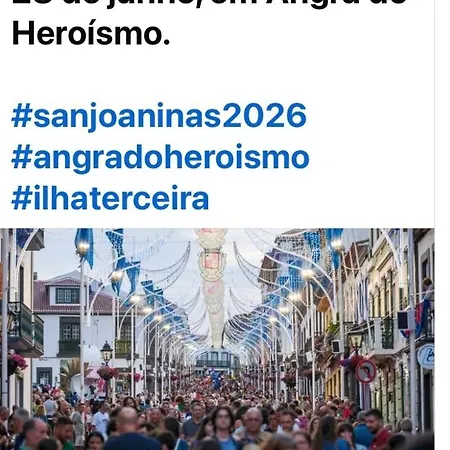
Task: Click the flag hanging from right balcony
Action: pos(419,318)
